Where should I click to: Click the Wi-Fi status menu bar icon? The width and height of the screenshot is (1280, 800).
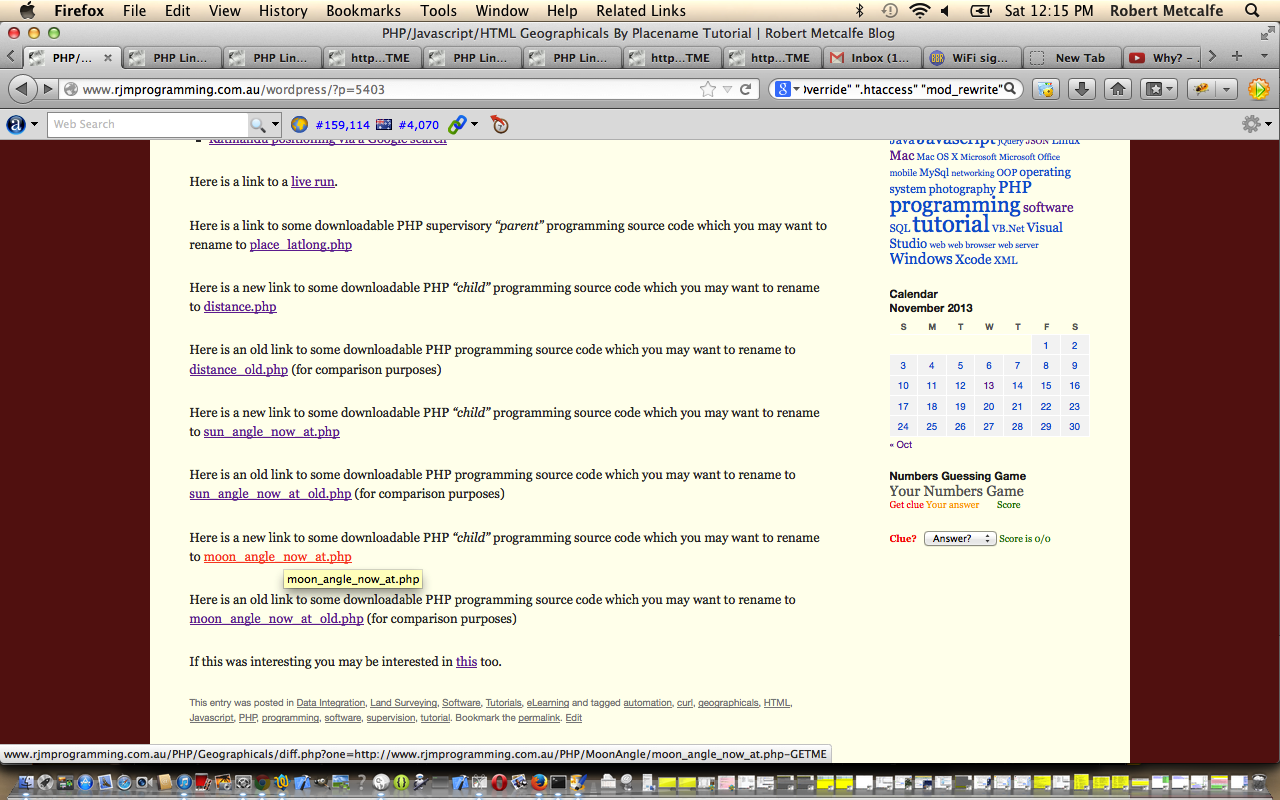919,11
